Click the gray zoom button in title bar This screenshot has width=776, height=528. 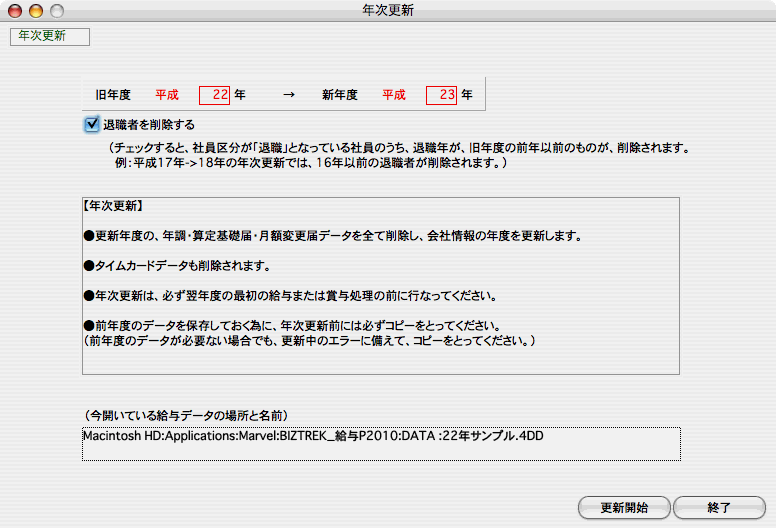[x=56, y=11]
